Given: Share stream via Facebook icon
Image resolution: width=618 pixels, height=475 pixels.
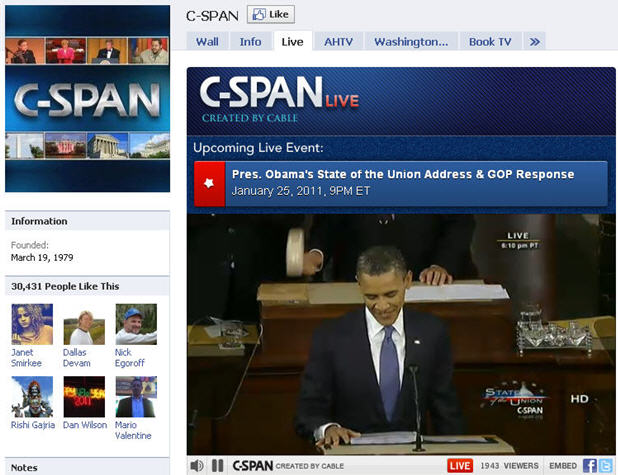Looking at the screenshot, I should [590, 465].
